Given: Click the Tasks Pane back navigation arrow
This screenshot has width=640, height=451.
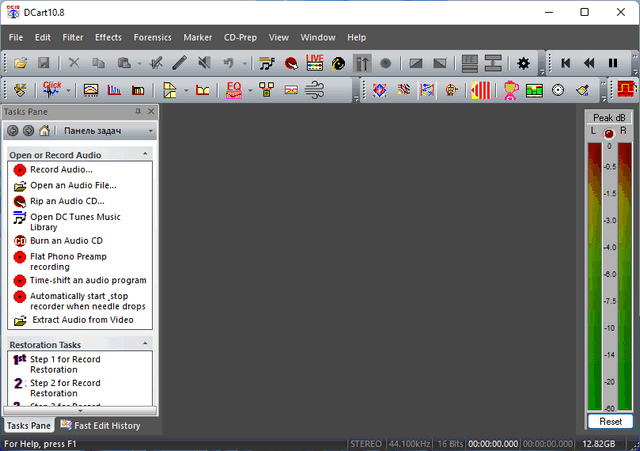Looking at the screenshot, I should pyautogui.click(x=13, y=131).
